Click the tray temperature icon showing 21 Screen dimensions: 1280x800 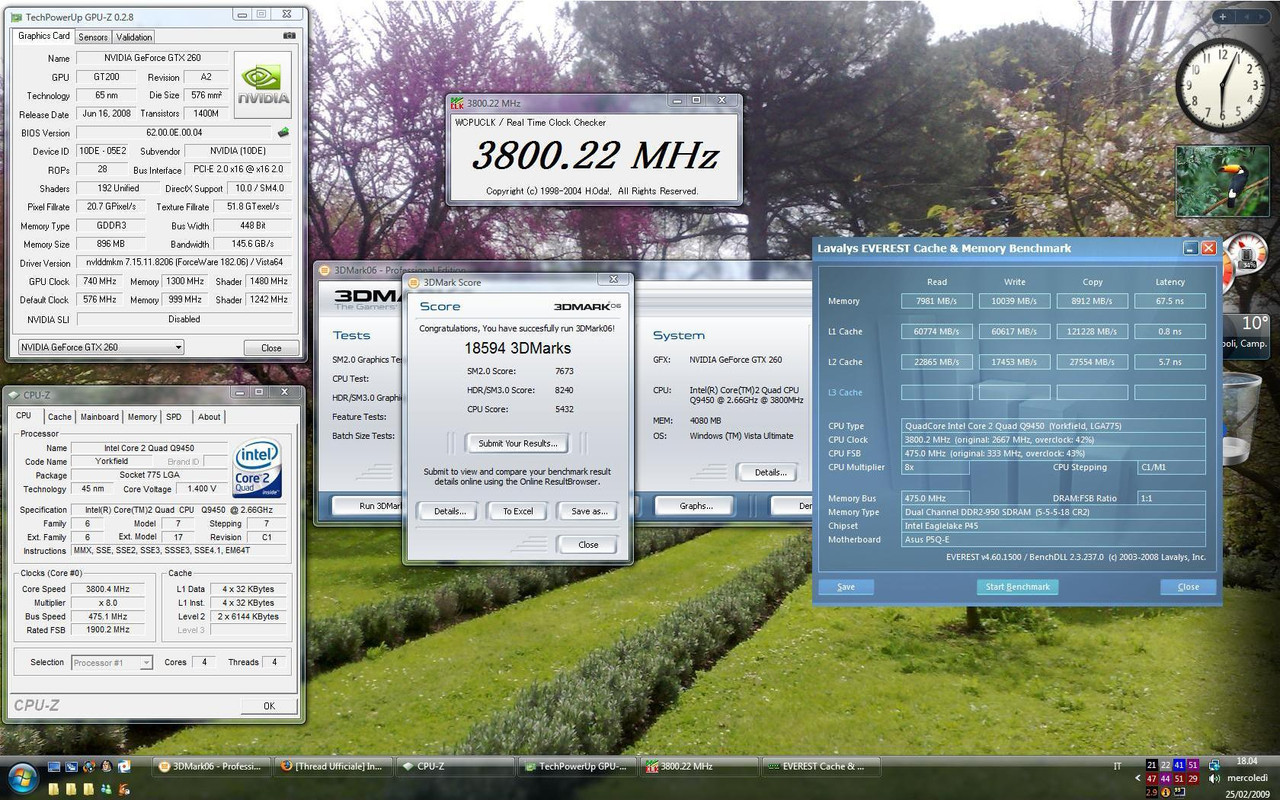(1152, 765)
